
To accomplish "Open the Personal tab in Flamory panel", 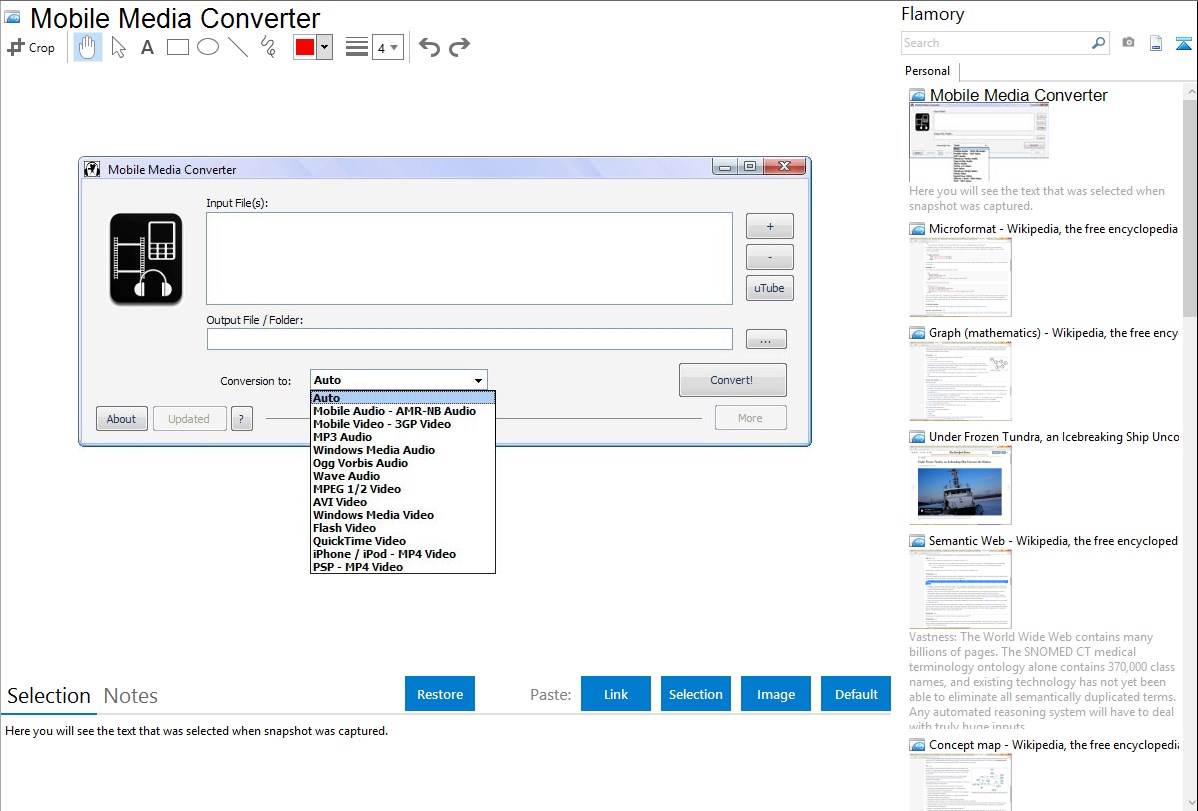I will coord(927,71).
